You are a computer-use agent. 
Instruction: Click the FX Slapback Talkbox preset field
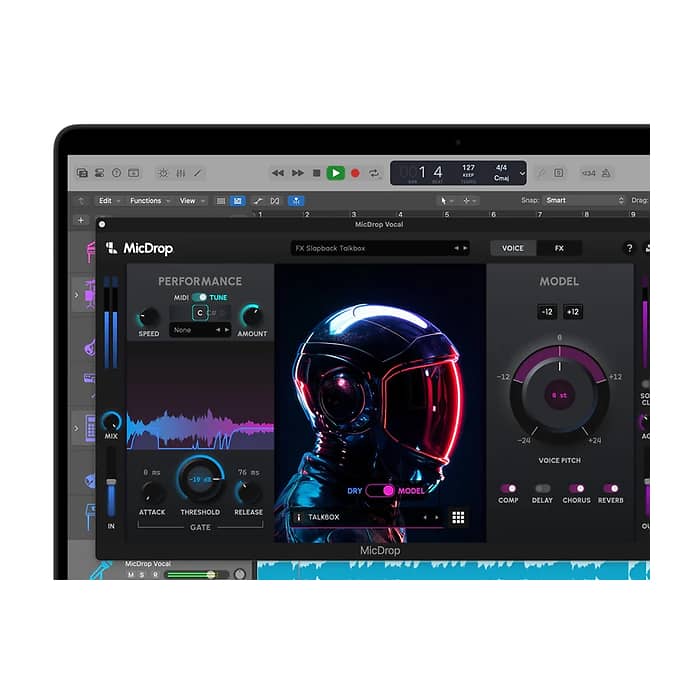point(380,248)
